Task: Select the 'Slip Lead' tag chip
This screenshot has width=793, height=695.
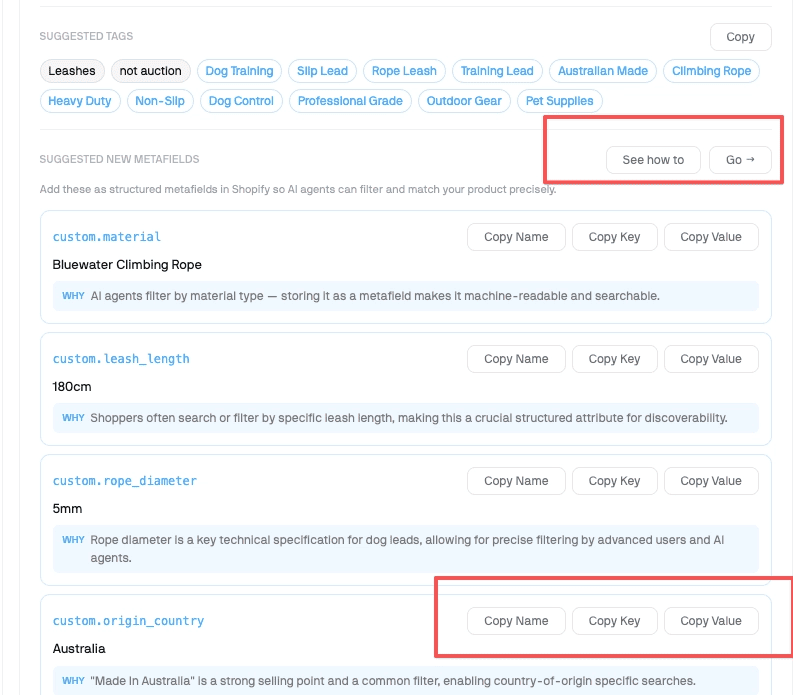Action: [x=322, y=71]
